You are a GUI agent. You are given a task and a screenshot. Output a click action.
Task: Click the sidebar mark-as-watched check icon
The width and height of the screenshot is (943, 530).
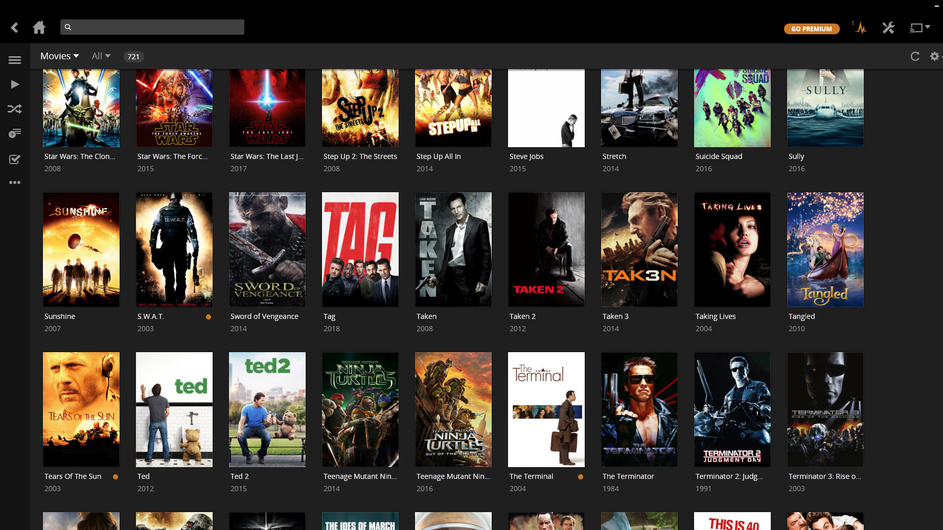(x=14, y=159)
